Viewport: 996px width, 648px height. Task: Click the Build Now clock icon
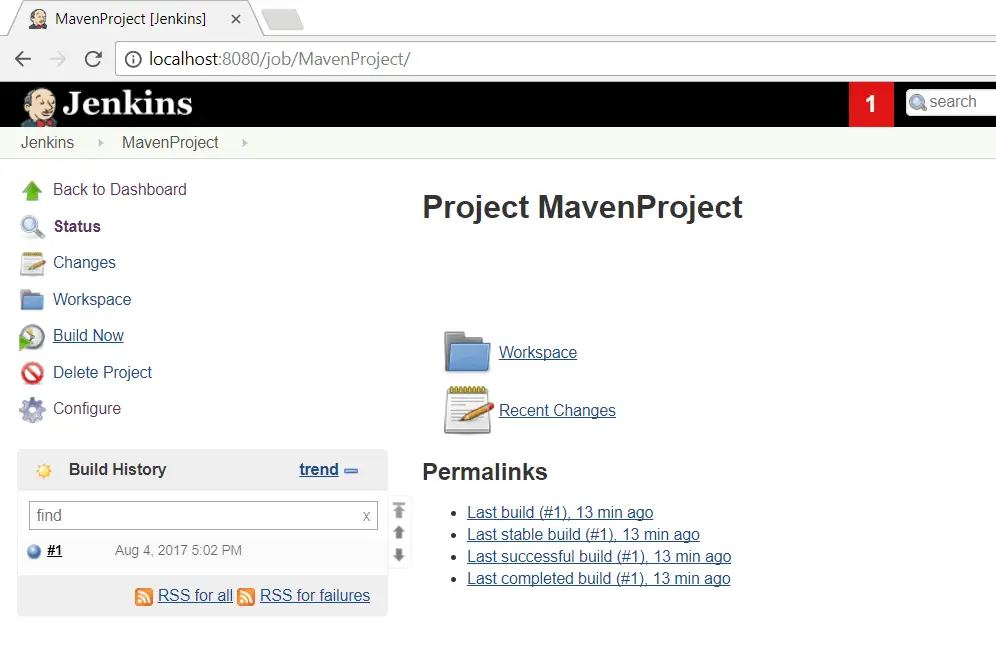pos(32,337)
